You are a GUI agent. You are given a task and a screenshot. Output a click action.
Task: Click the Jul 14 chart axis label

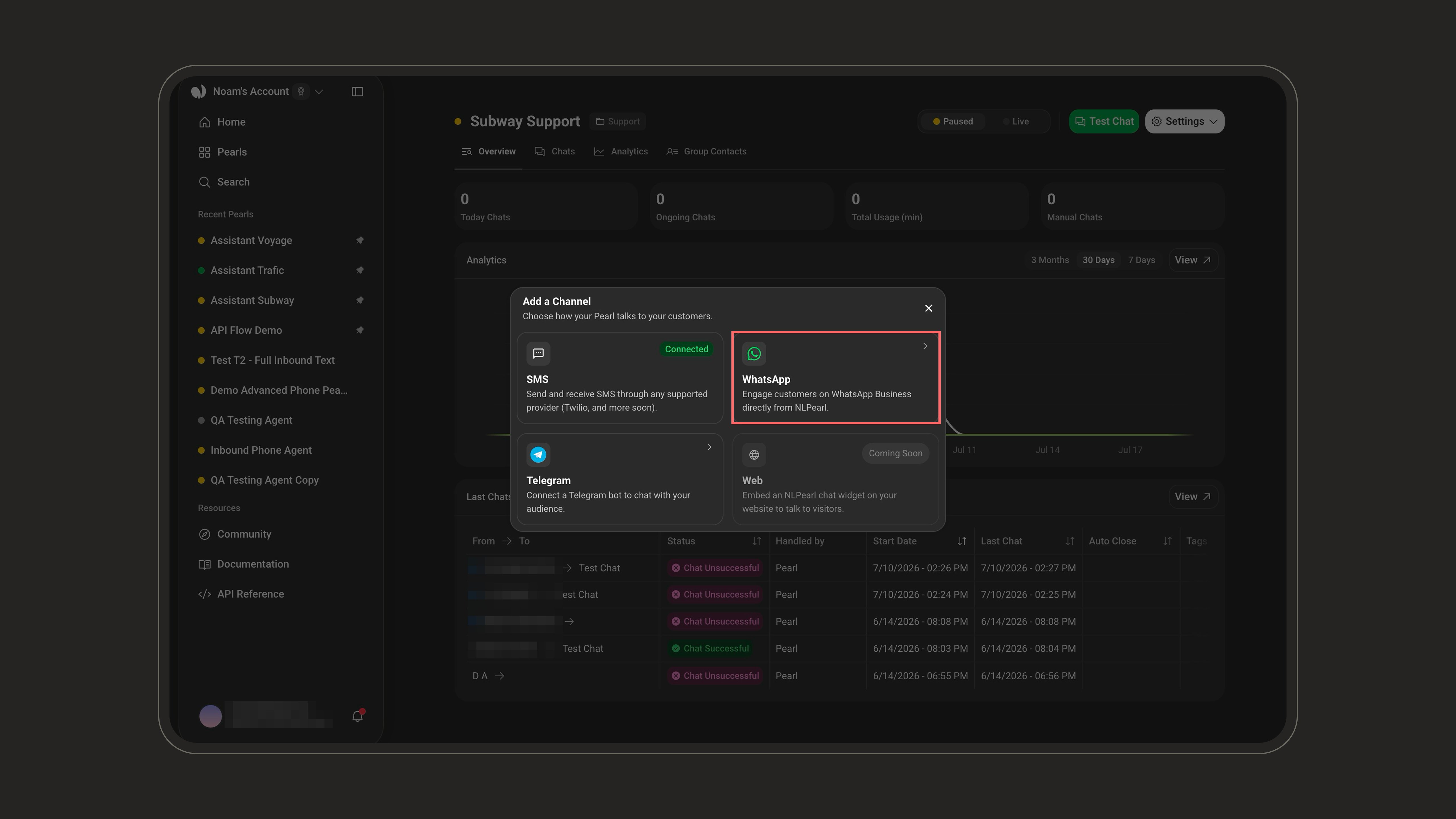(1047, 450)
